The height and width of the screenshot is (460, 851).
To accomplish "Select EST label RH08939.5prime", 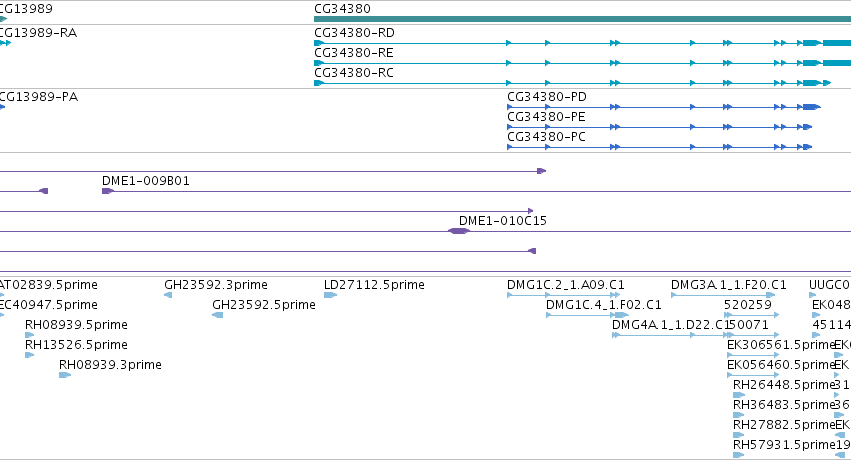I will (x=76, y=325).
